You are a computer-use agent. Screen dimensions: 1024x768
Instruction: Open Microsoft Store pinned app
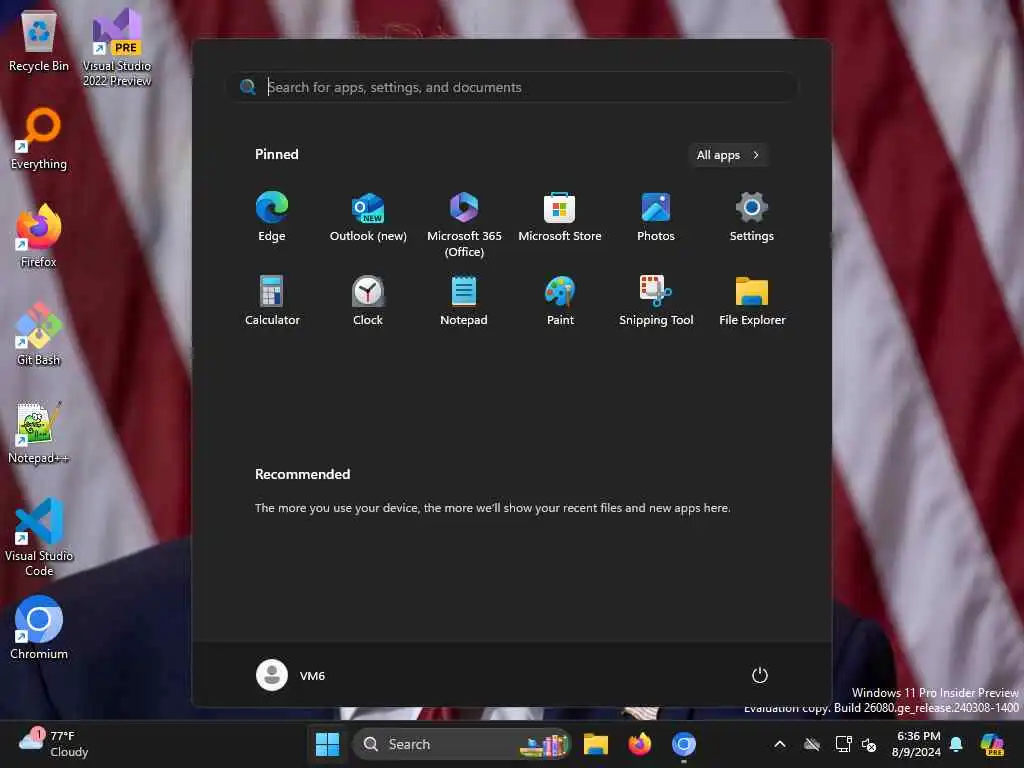pyautogui.click(x=560, y=217)
